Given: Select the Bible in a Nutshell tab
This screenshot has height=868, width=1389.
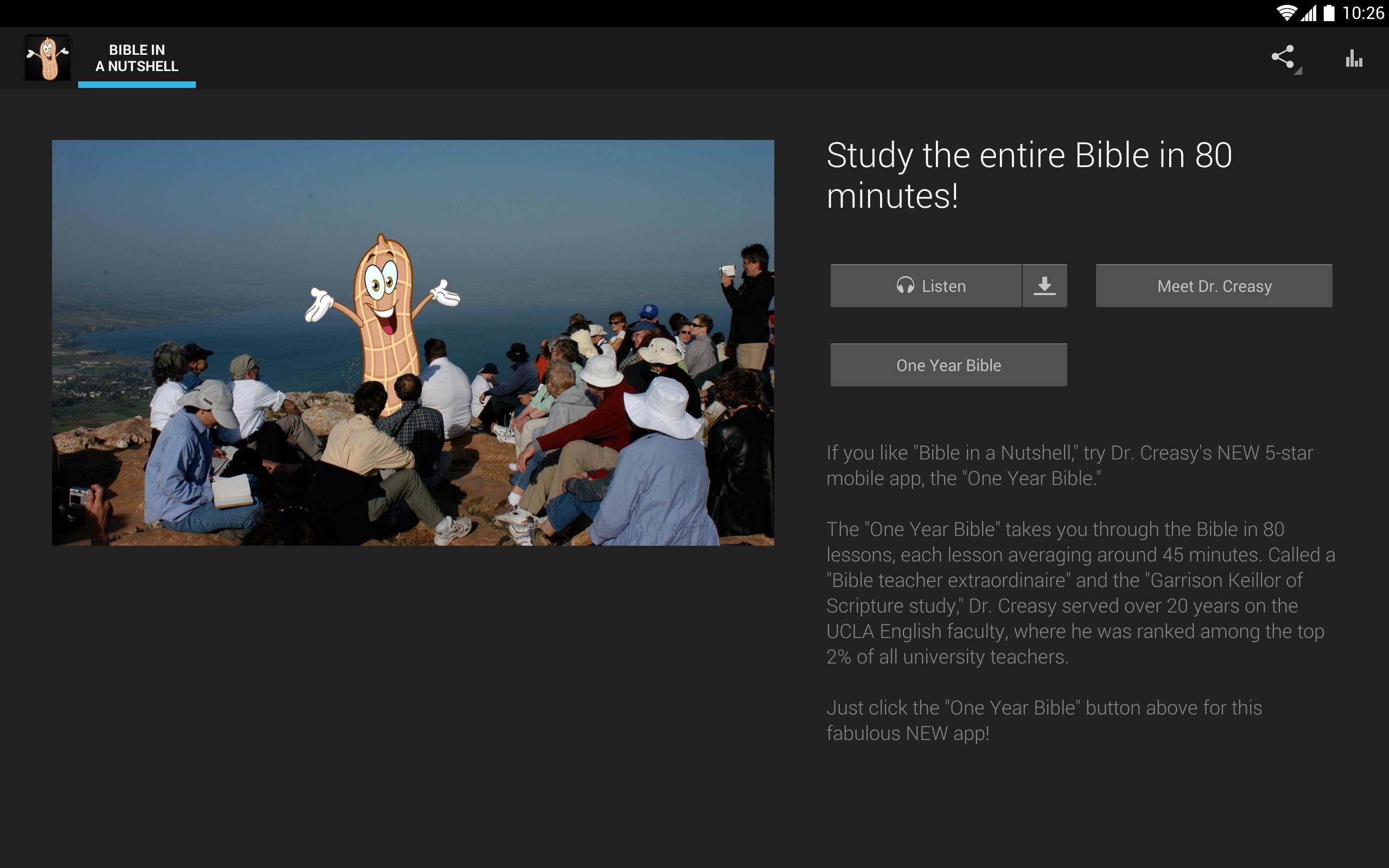Looking at the screenshot, I should coord(137,58).
